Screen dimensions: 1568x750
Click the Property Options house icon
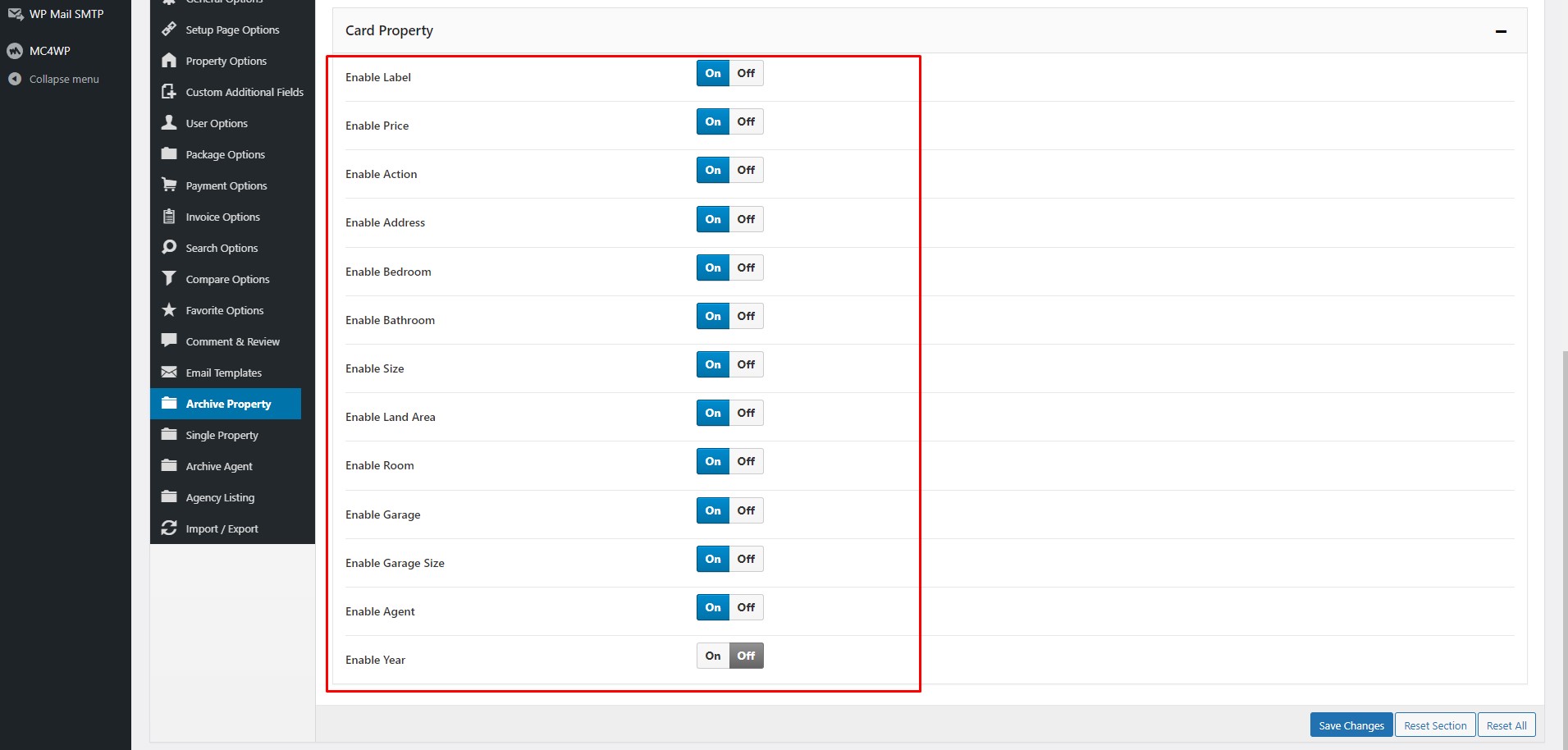pos(169,61)
